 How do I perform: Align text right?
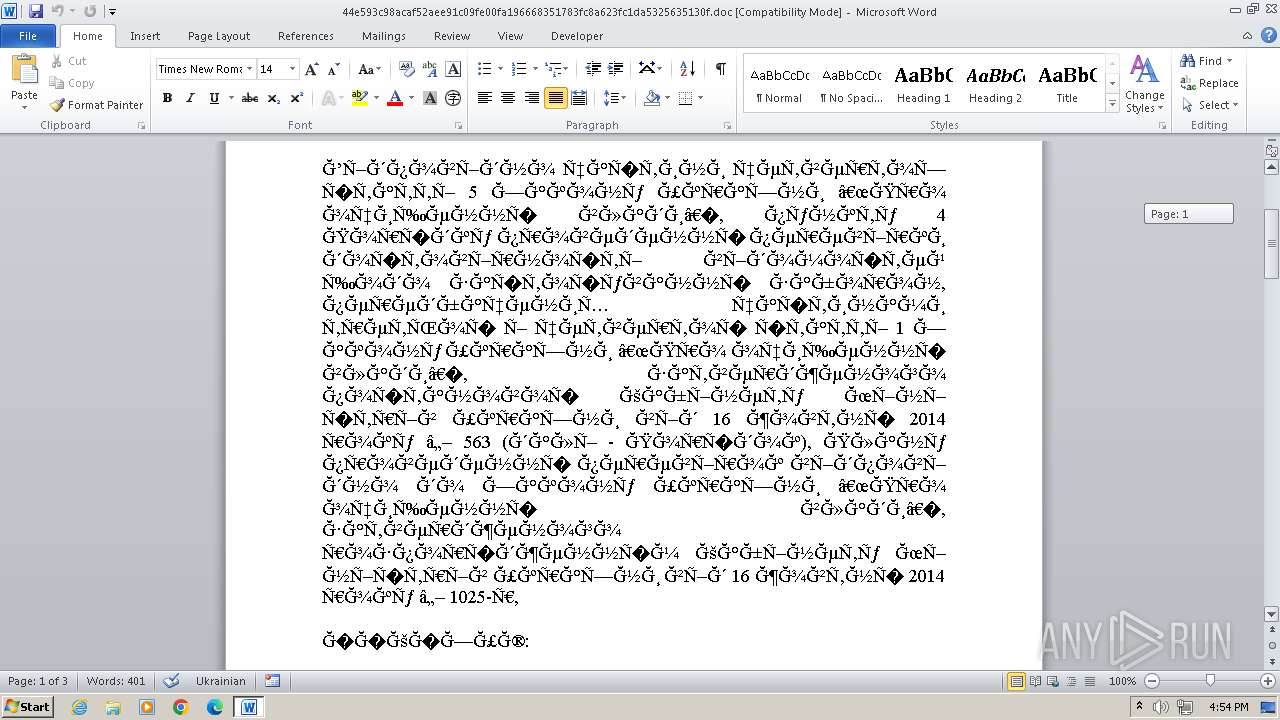(x=531, y=98)
